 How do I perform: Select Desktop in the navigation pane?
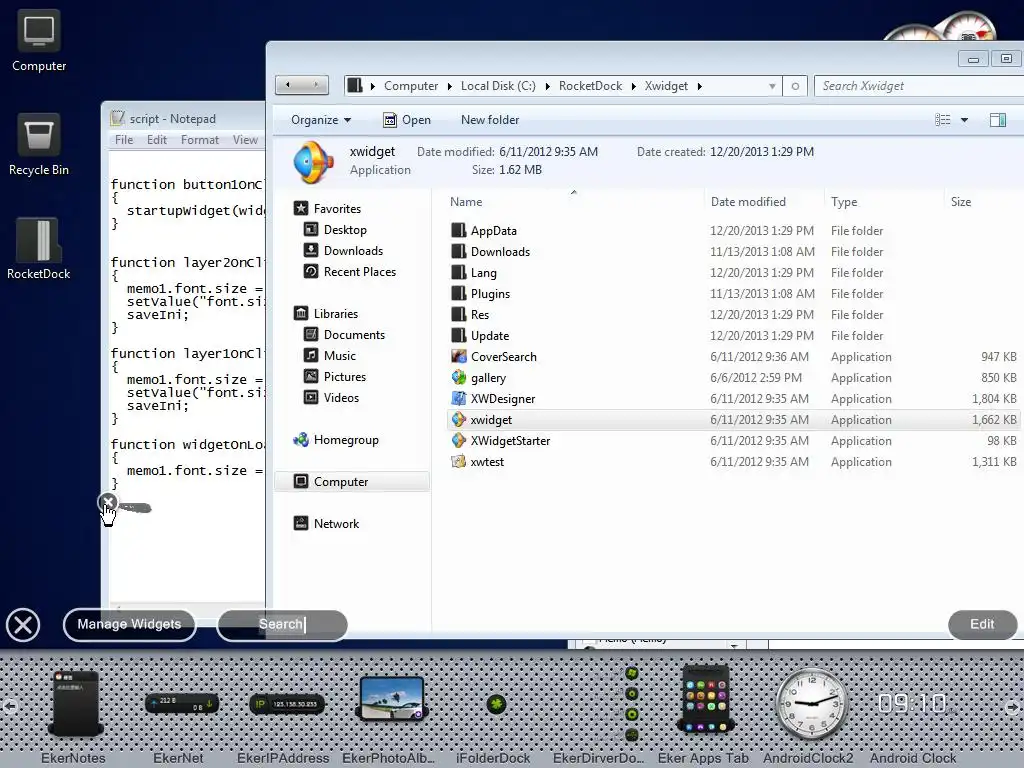pyautogui.click(x=345, y=230)
